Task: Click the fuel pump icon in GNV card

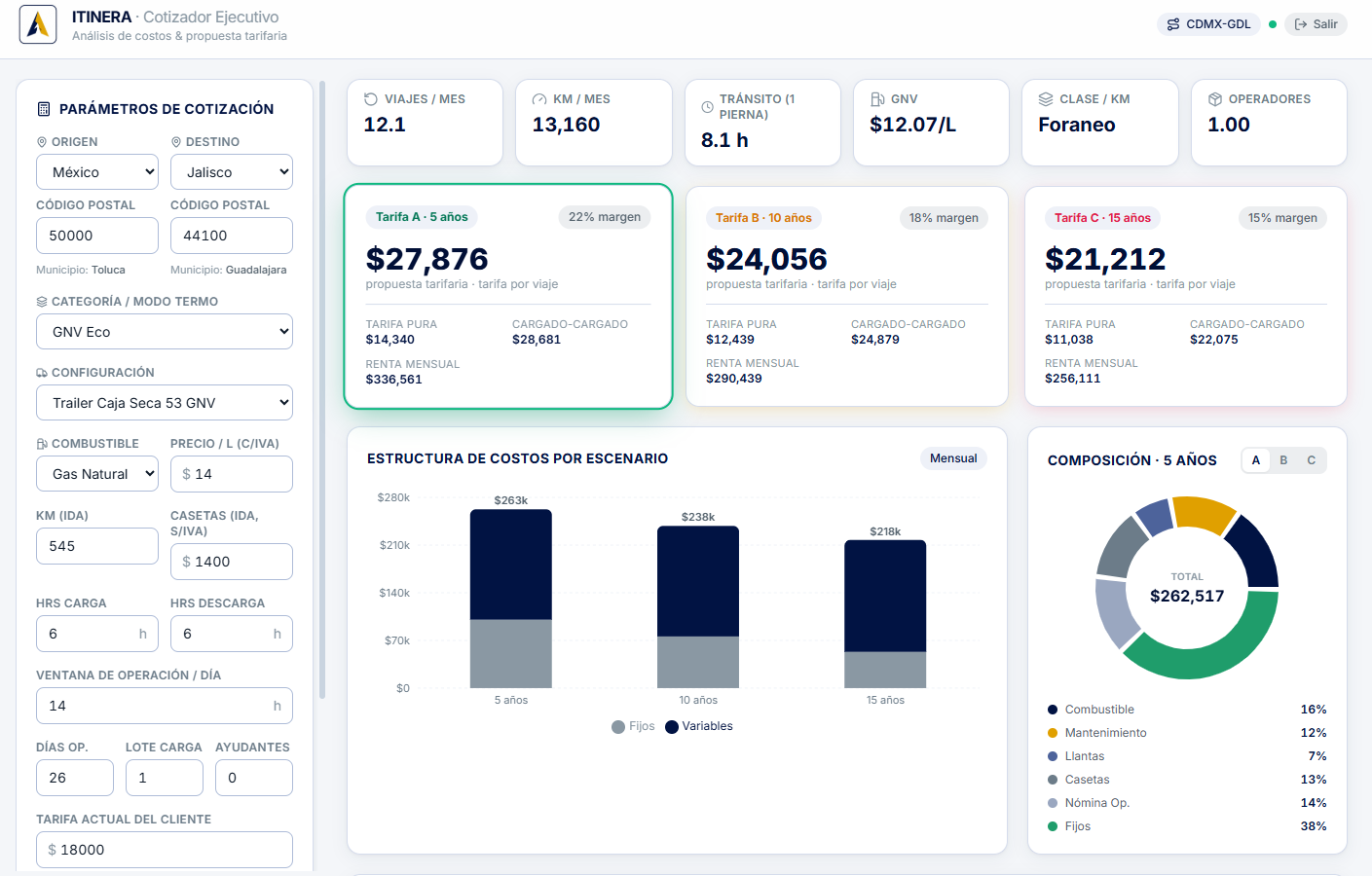Action: tap(877, 99)
